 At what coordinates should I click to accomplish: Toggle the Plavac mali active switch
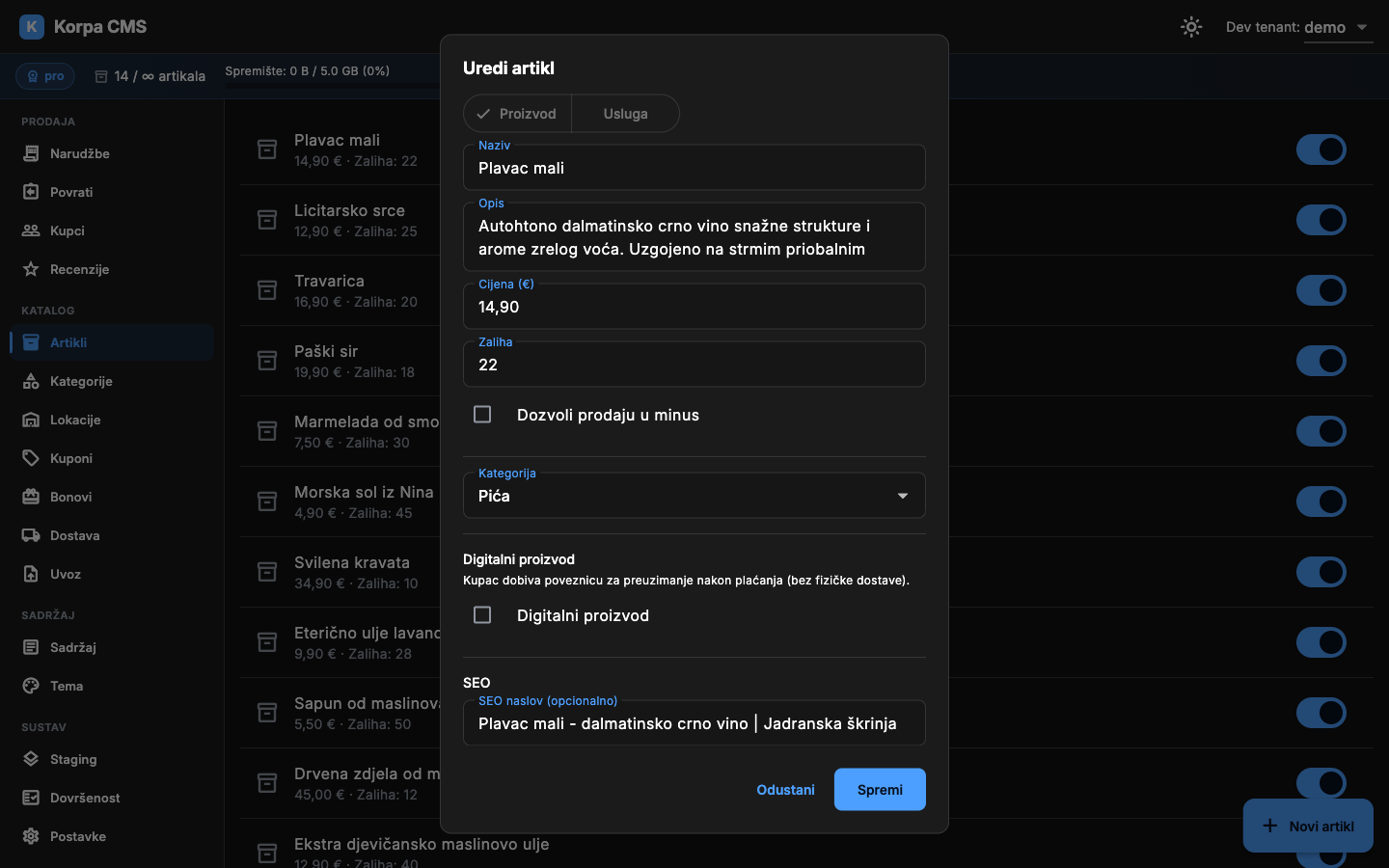pyautogui.click(x=1321, y=149)
